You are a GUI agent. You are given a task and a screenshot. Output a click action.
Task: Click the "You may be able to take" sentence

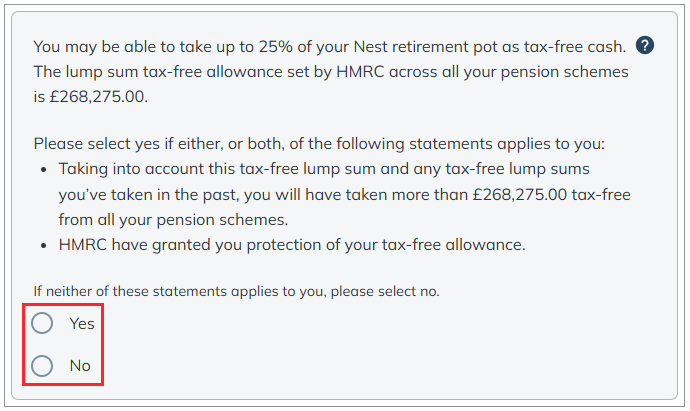(330, 47)
